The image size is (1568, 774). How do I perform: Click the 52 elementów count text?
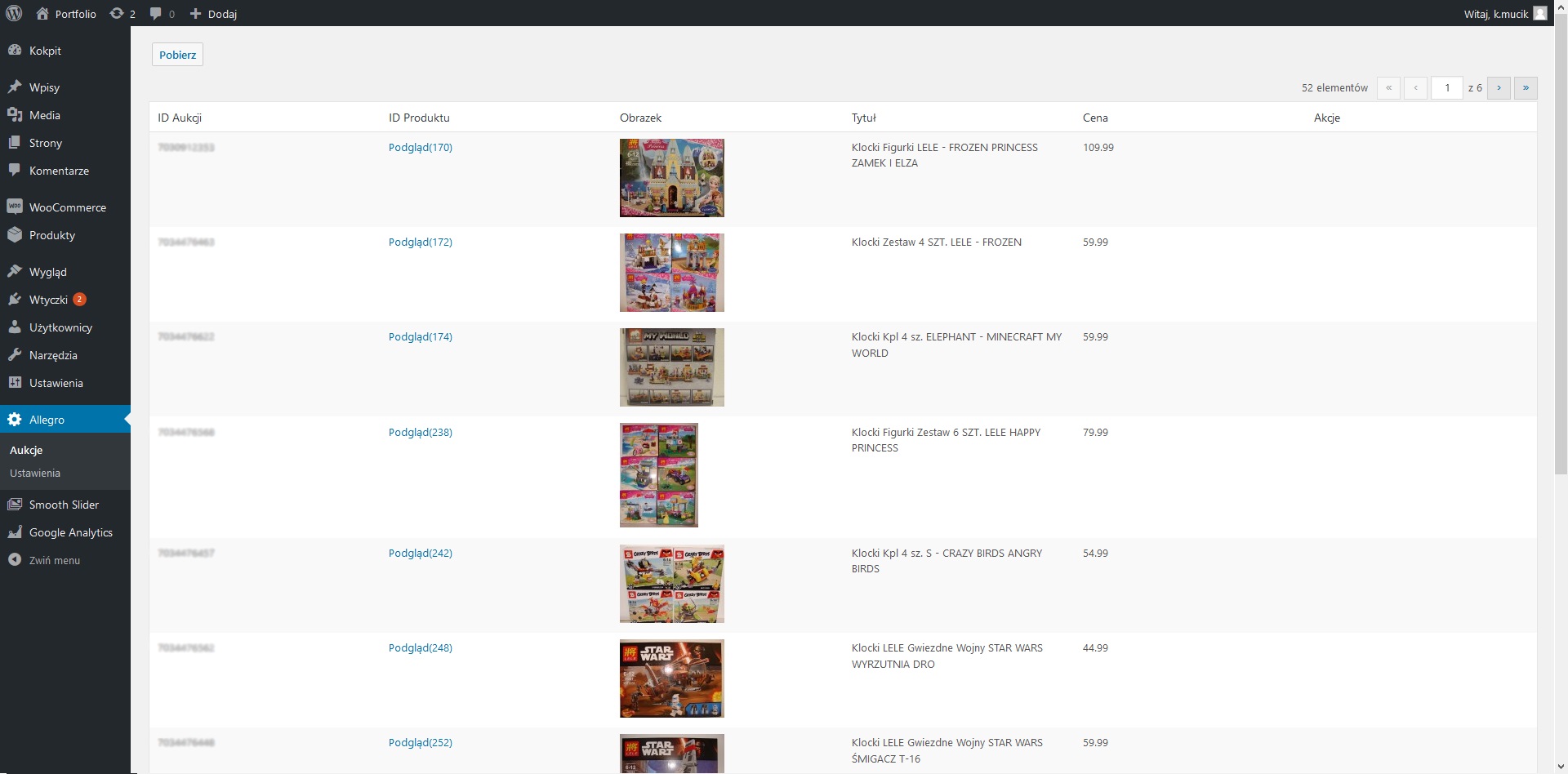coord(1334,87)
